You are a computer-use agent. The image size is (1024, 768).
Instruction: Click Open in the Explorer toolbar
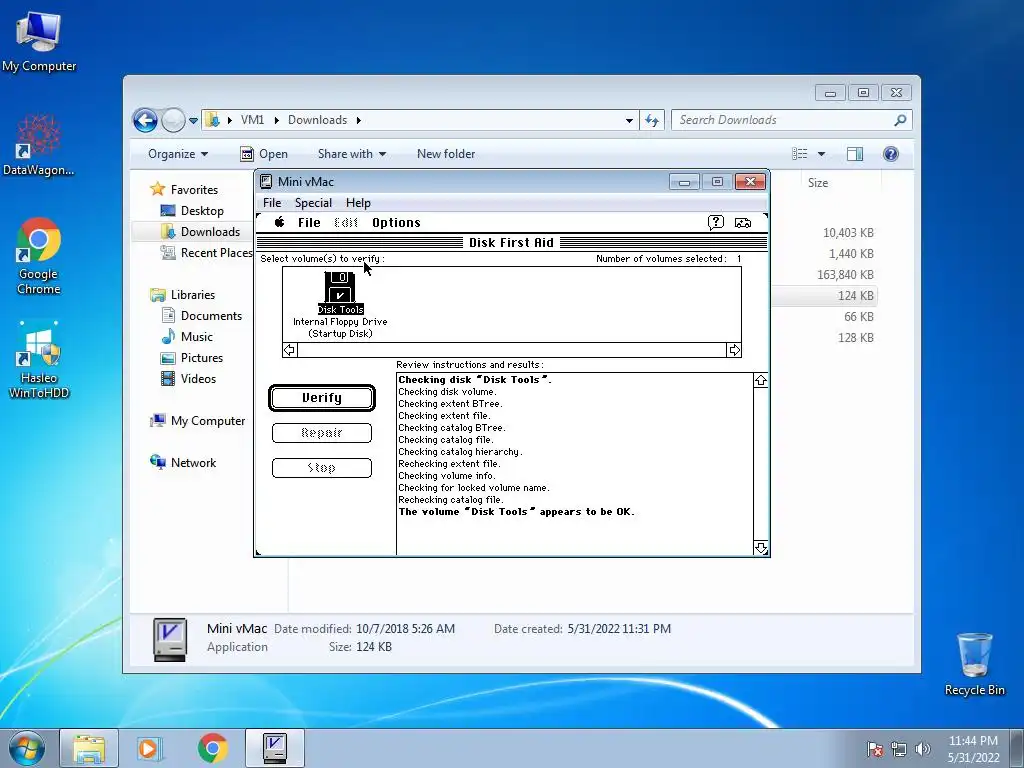pyautogui.click(x=264, y=154)
